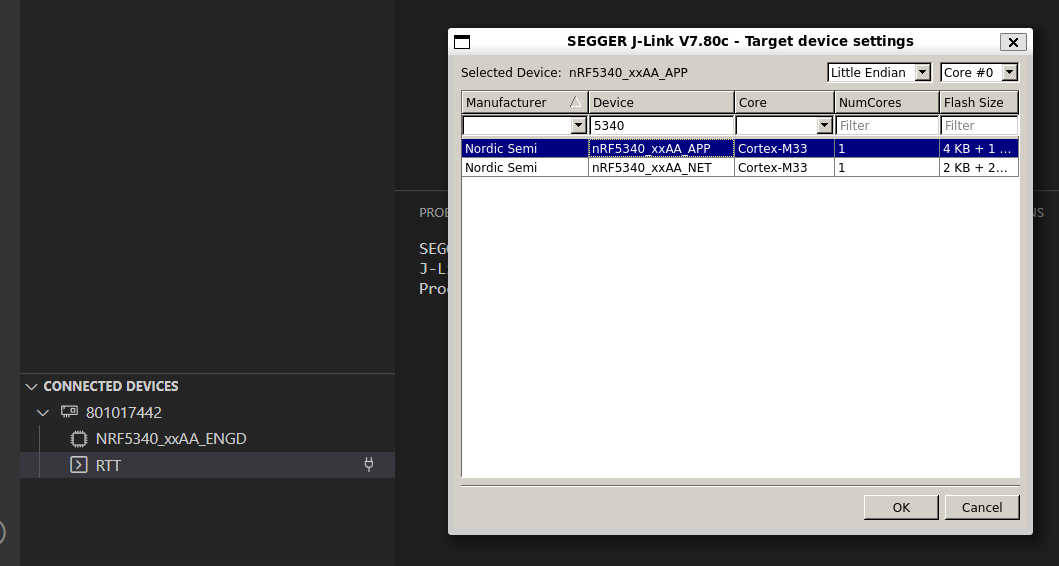Click the Manufacturer sort arrow indicator
The height and width of the screenshot is (566, 1059).
575,102
